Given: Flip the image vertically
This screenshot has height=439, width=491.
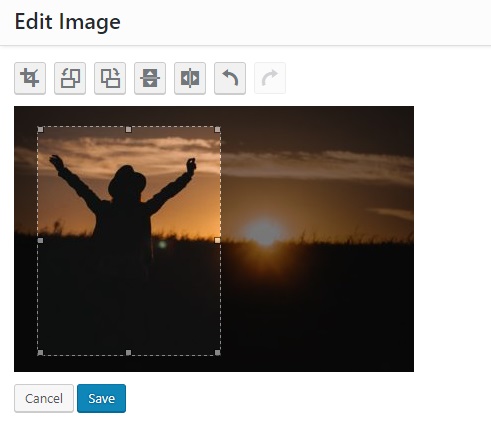Looking at the screenshot, I should click(150, 78).
